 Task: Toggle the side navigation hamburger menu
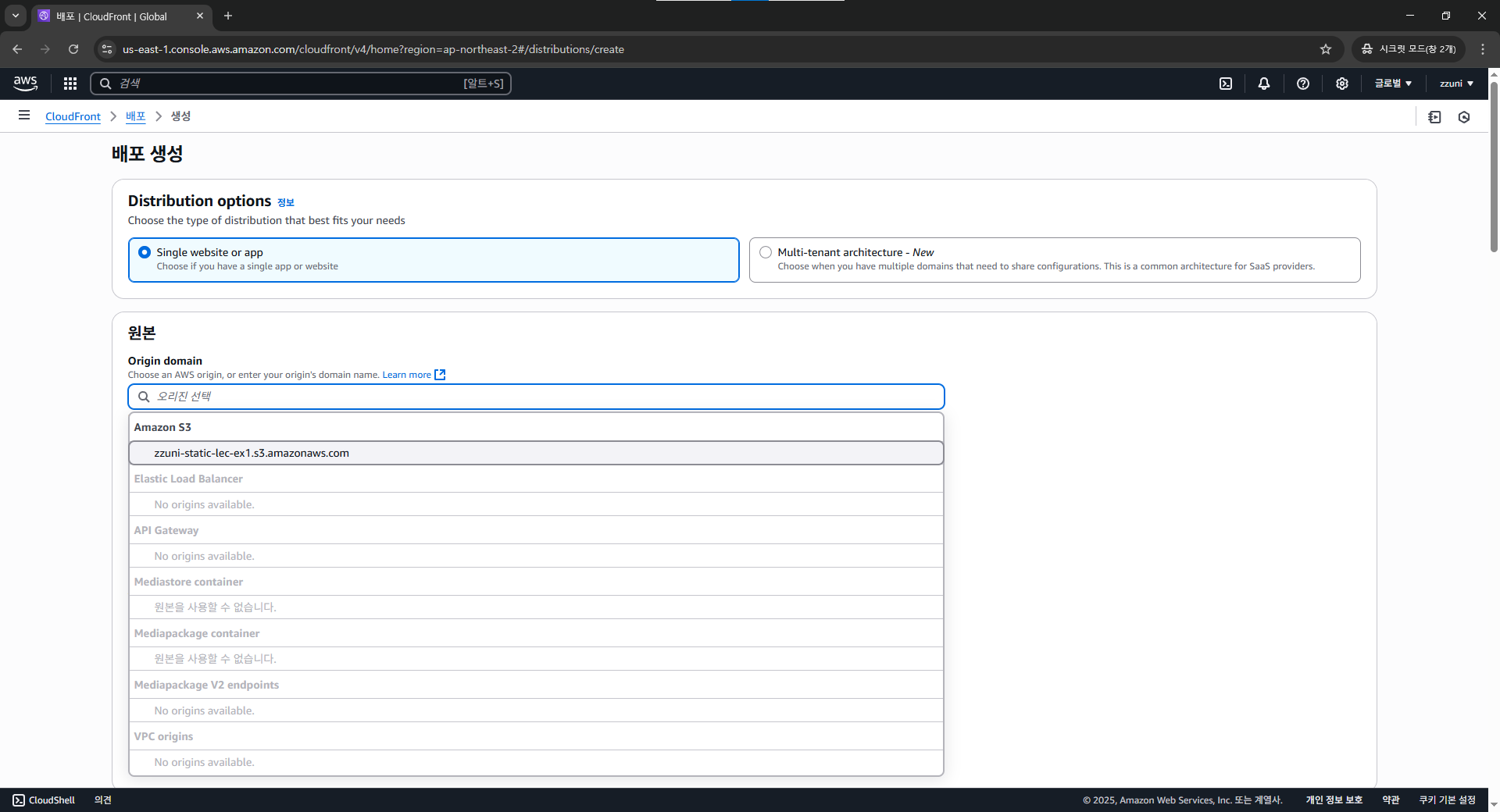click(x=24, y=116)
